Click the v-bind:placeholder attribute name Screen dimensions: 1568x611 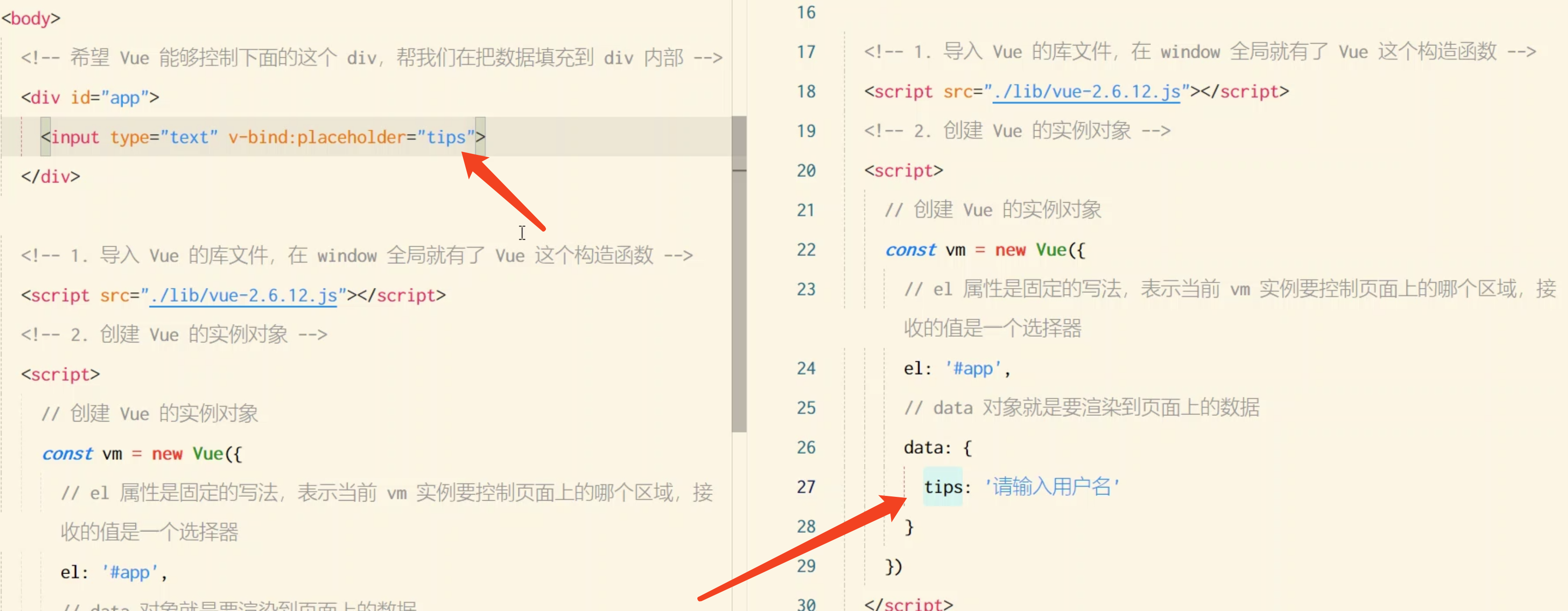[x=317, y=137]
